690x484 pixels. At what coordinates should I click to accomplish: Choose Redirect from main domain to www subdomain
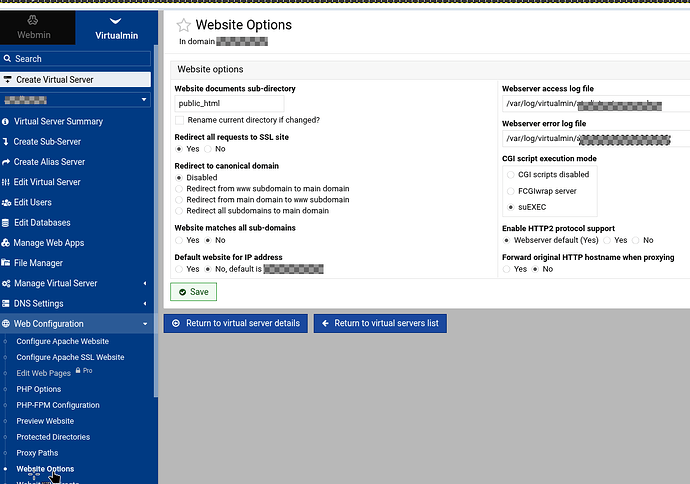click(x=179, y=200)
